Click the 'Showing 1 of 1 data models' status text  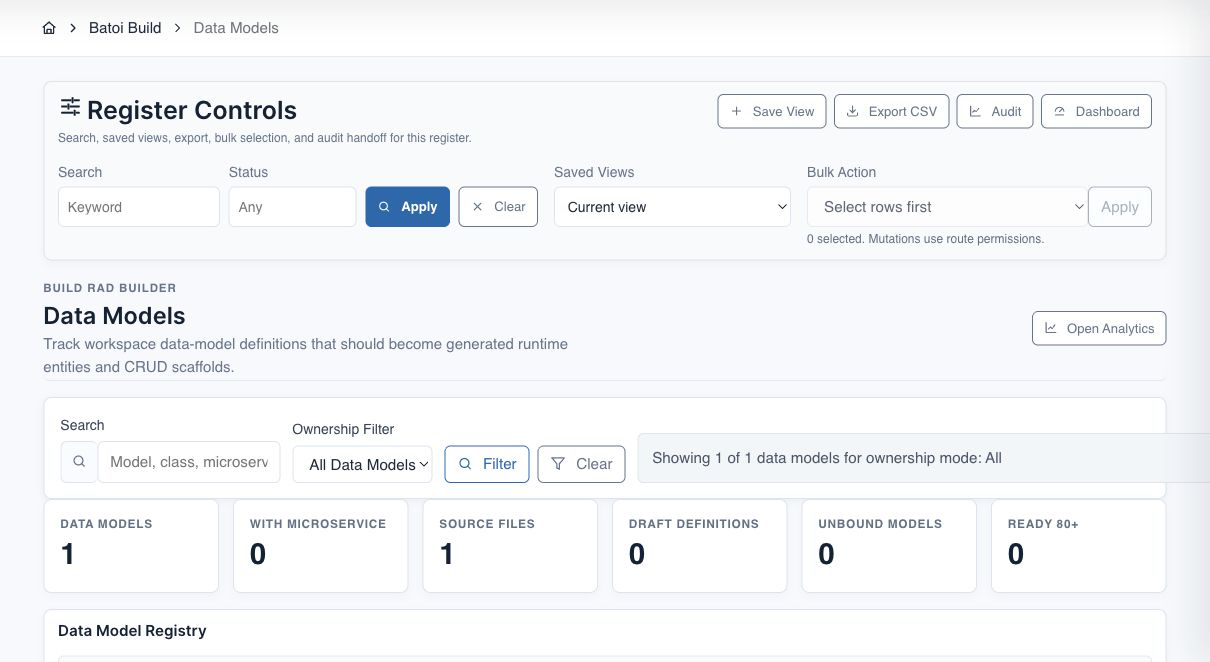(827, 458)
